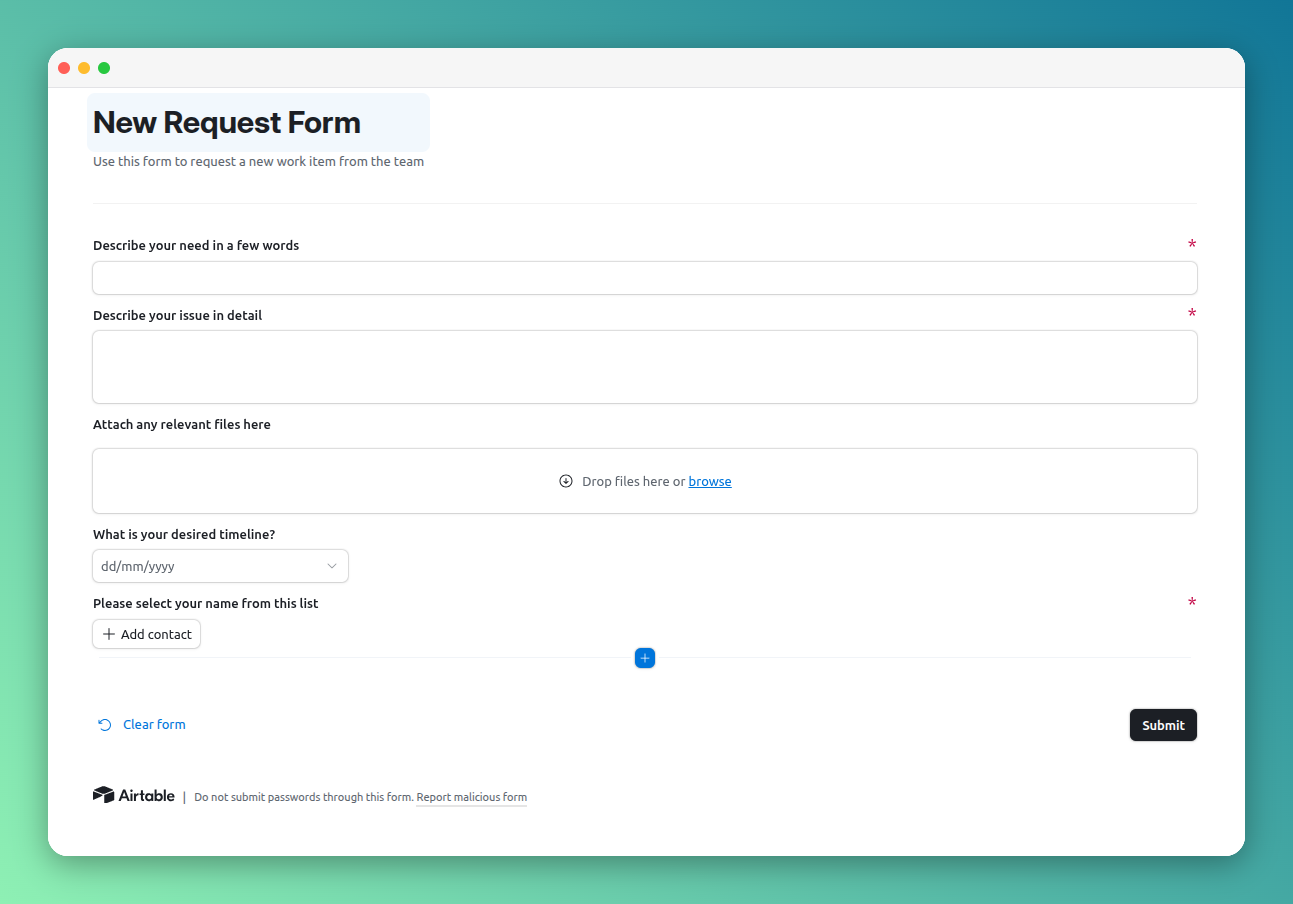Click the green maximize window button
This screenshot has height=904, width=1293.
[x=104, y=67]
